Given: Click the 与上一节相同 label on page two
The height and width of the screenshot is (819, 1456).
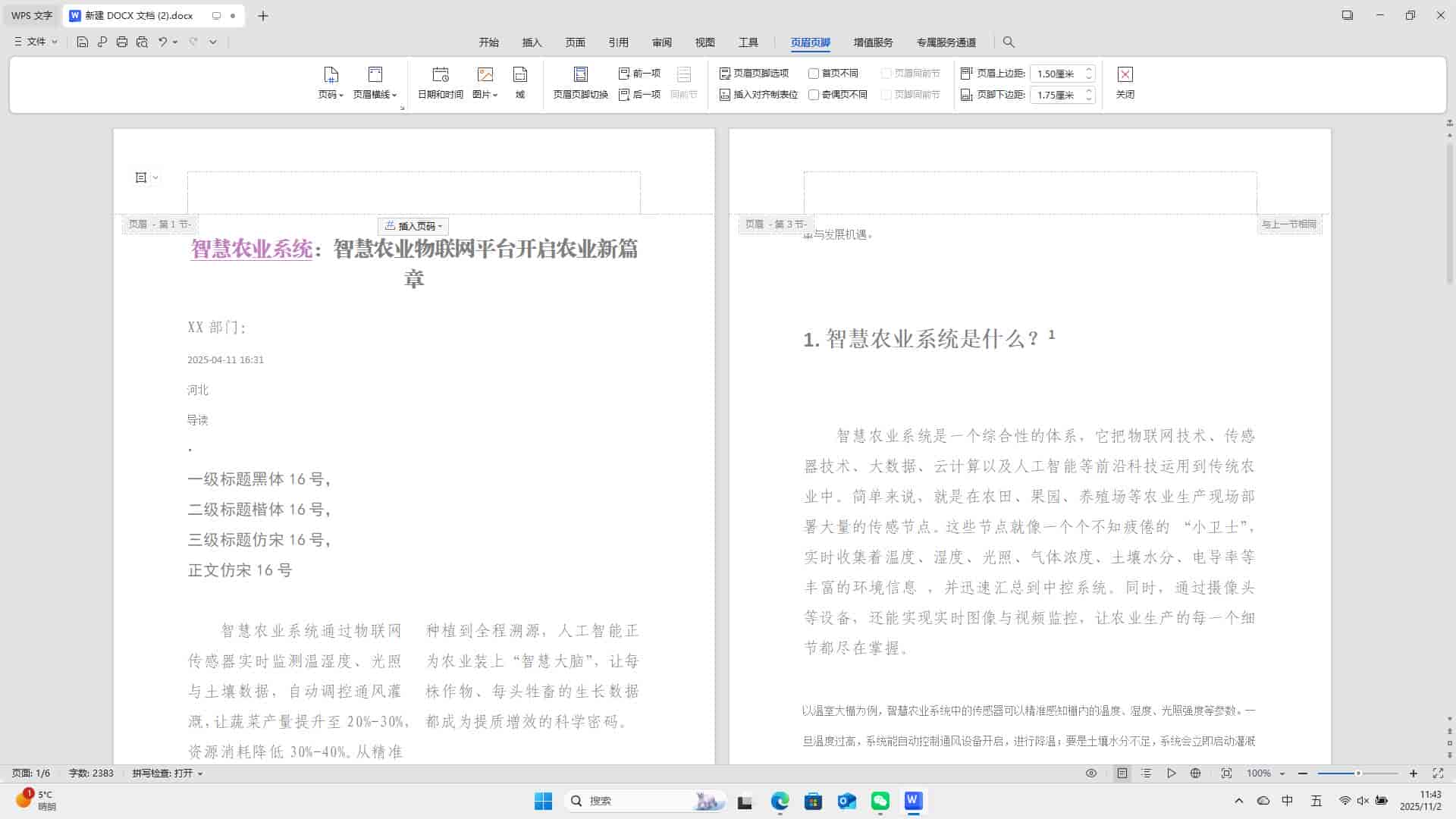Looking at the screenshot, I should click(1289, 224).
